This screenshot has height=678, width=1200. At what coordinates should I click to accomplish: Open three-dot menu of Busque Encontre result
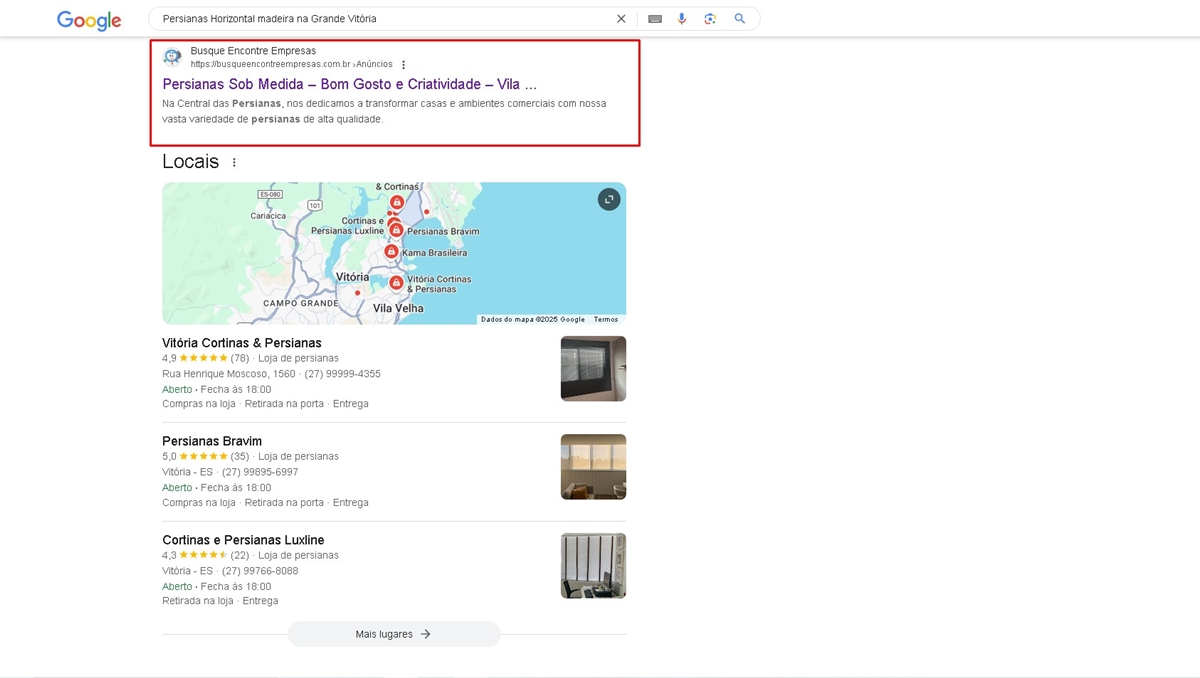404,65
